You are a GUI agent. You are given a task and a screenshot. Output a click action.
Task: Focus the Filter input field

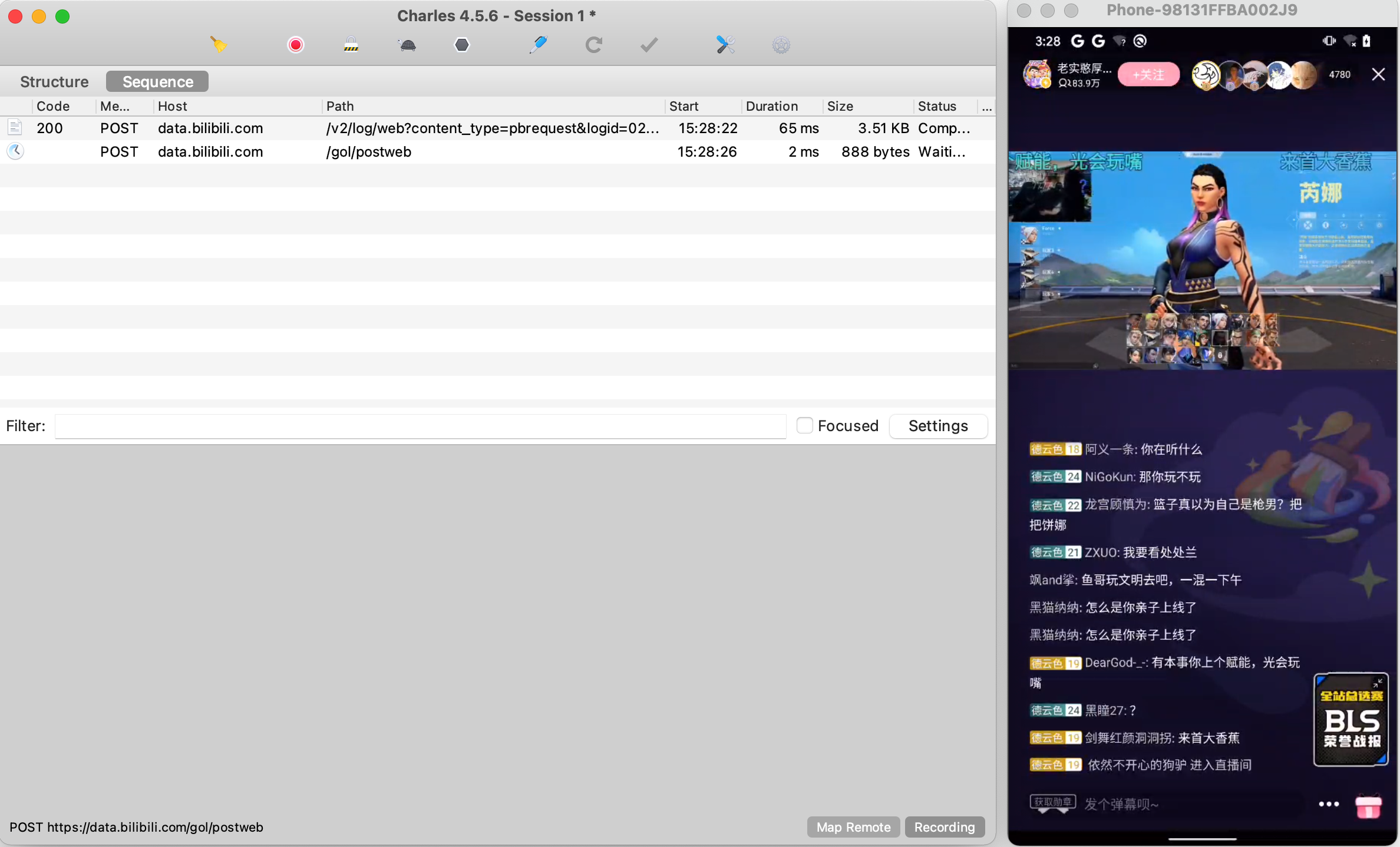(421, 426)
